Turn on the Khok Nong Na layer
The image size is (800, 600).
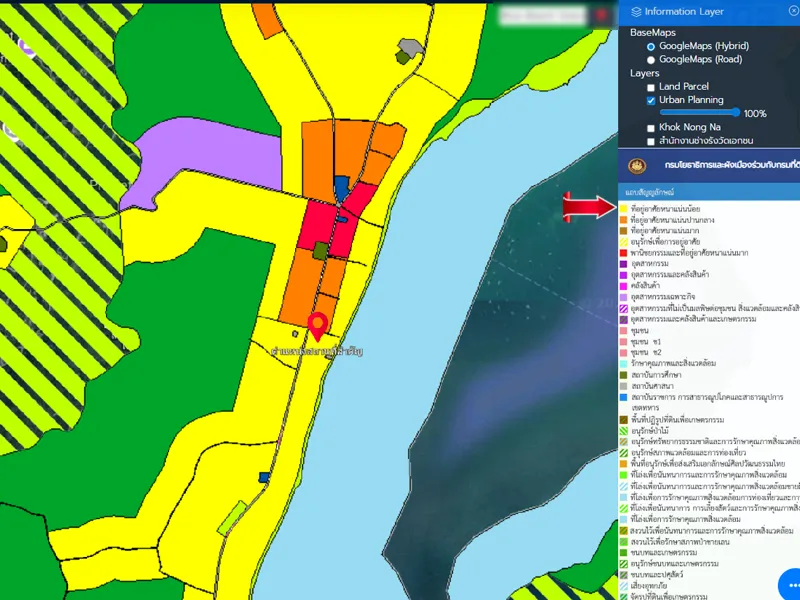click(x=651, y=128)
